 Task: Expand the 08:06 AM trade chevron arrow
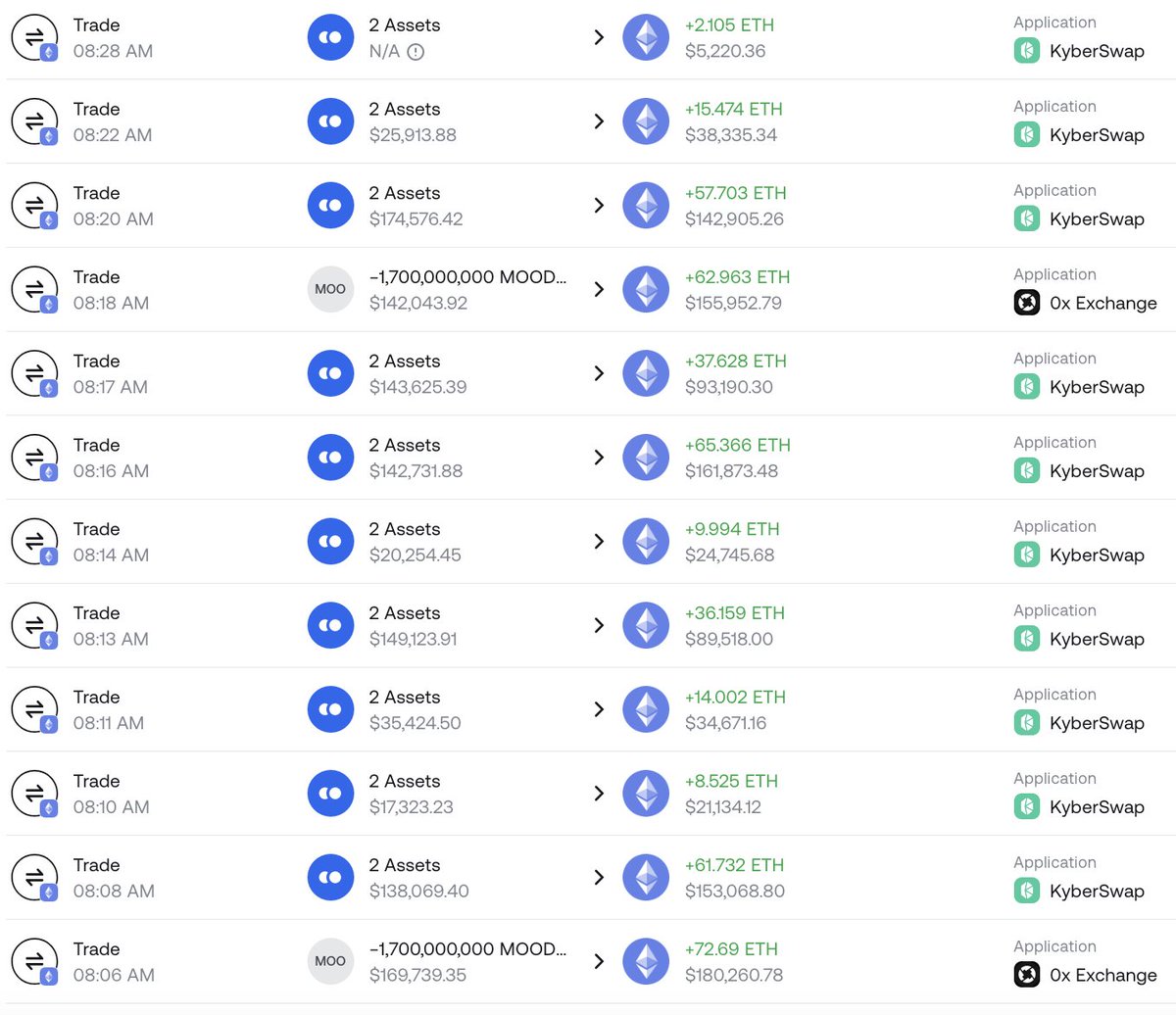(599, 961)
